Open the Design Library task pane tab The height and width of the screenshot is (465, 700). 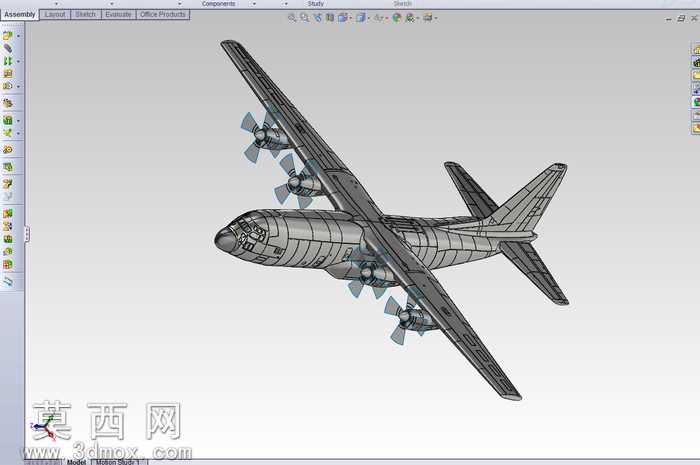pos(696,63)
